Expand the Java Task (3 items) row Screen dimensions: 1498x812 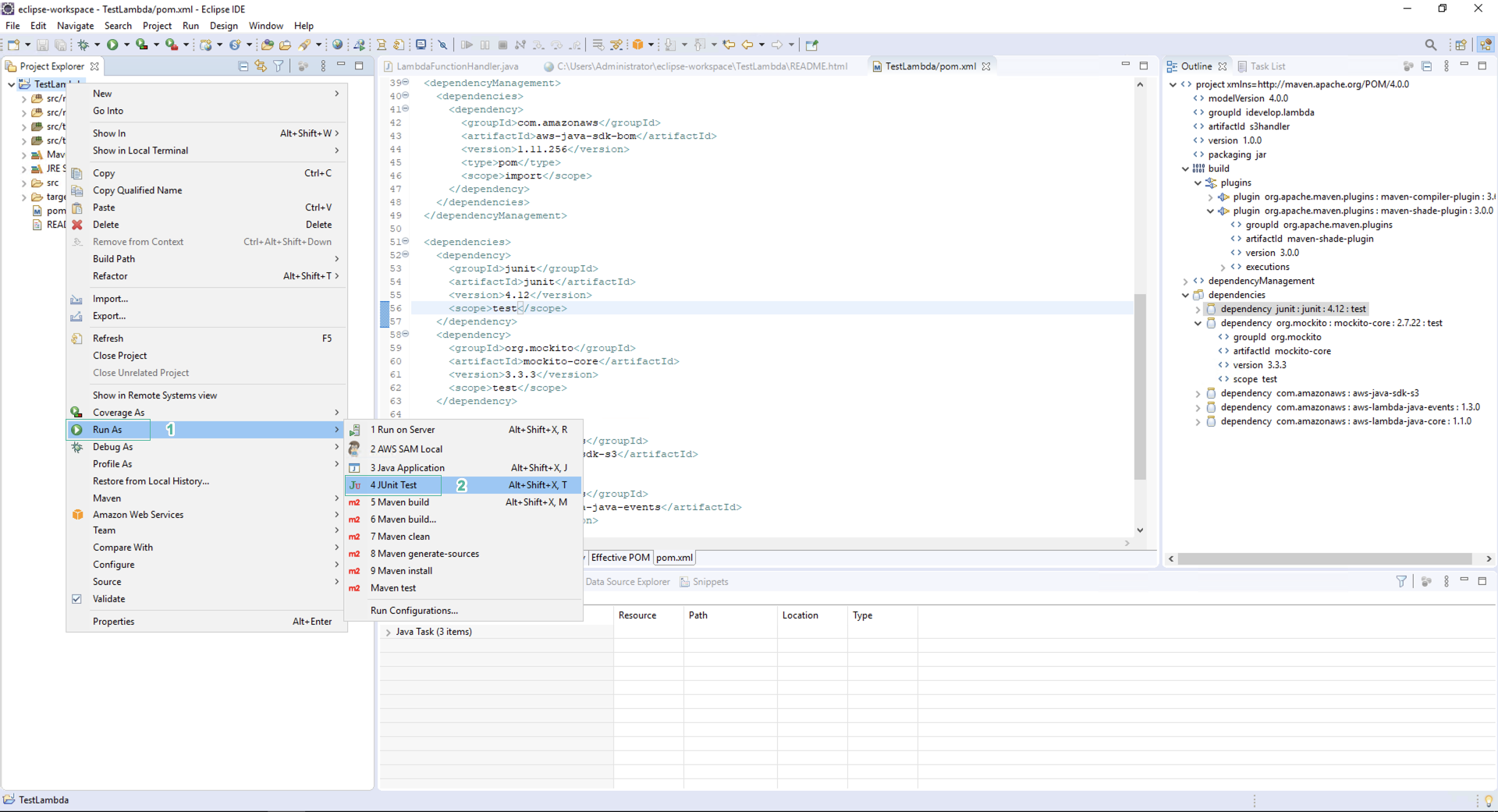pyautogui.click(x=388, y=633)
